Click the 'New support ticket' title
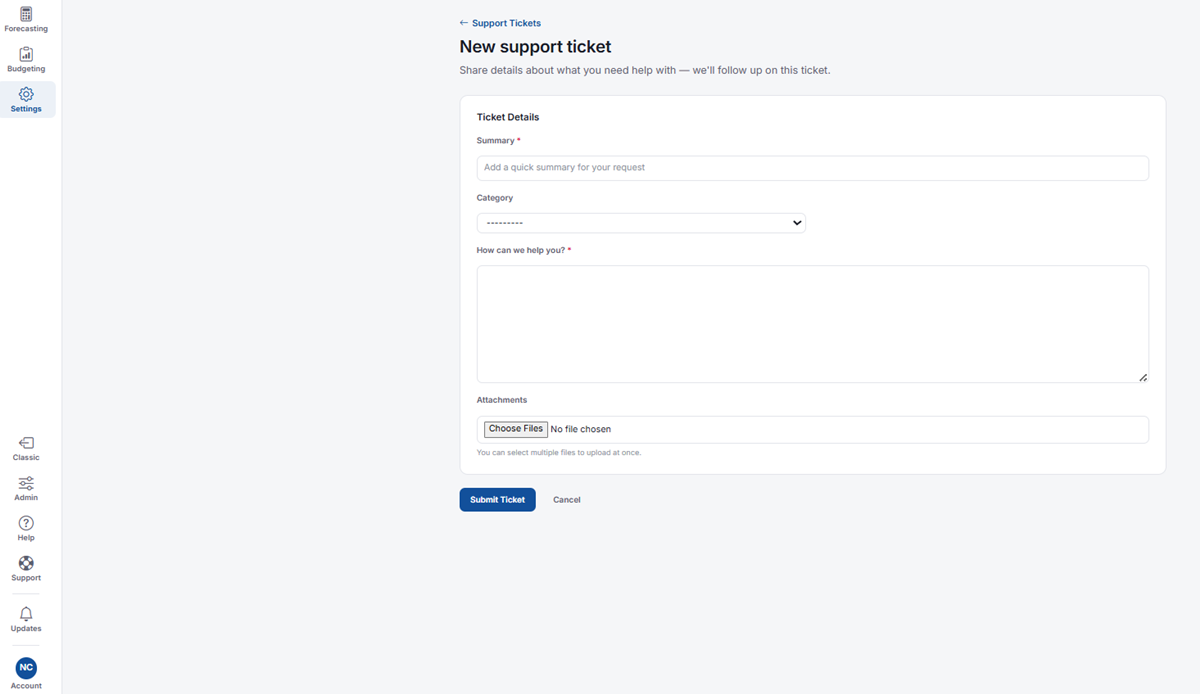1200x694 pixels. 535,47
